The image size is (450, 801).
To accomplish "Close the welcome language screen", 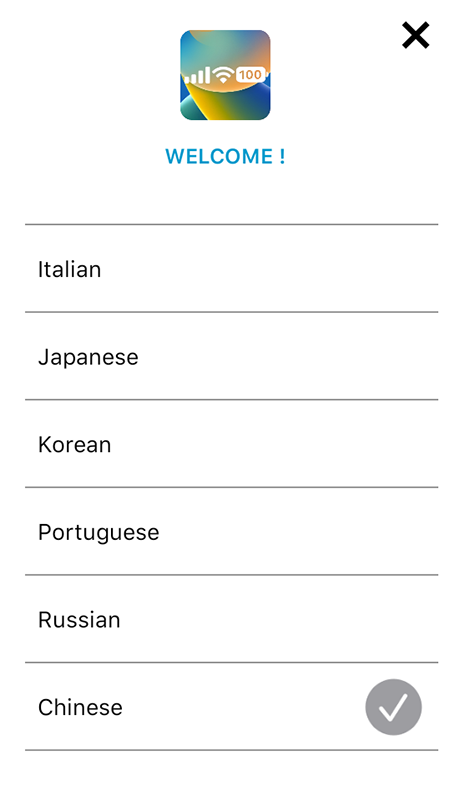I will point(415,35).
